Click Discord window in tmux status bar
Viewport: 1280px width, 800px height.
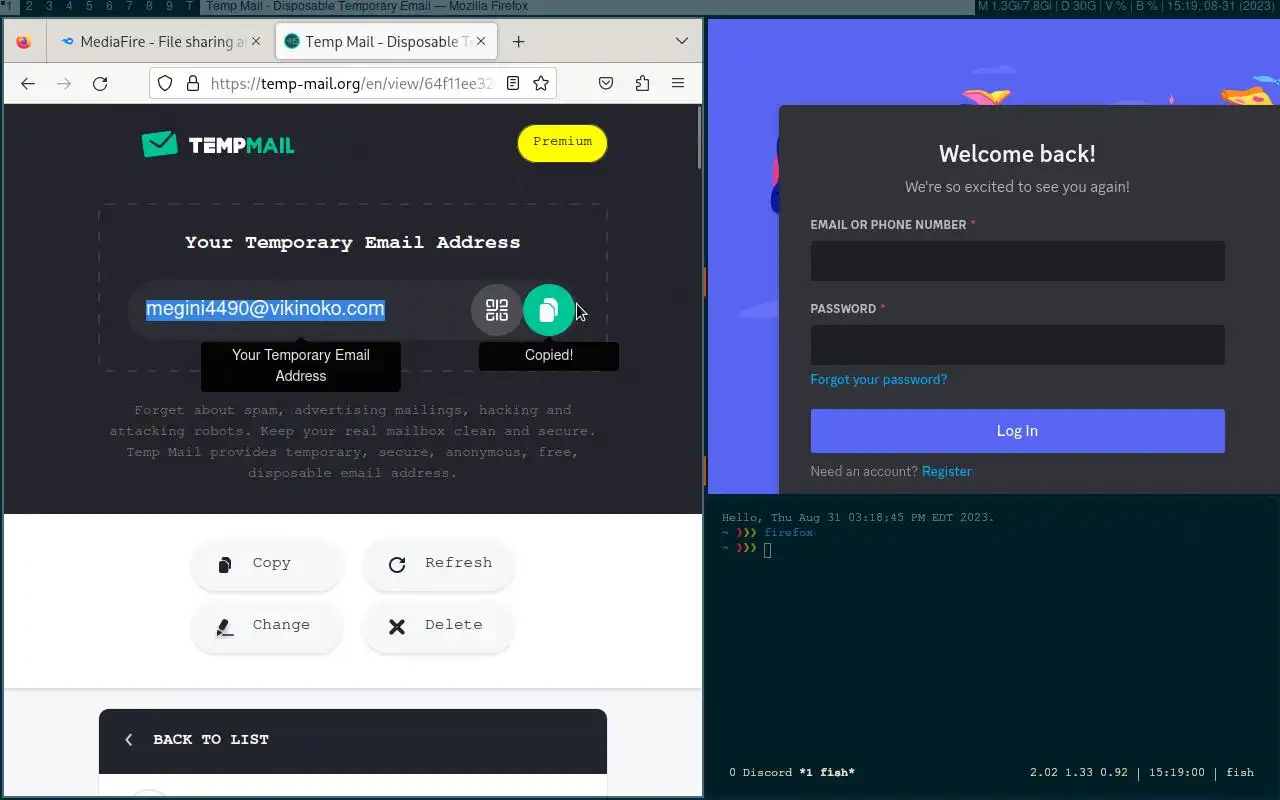(x=759, y=773)
